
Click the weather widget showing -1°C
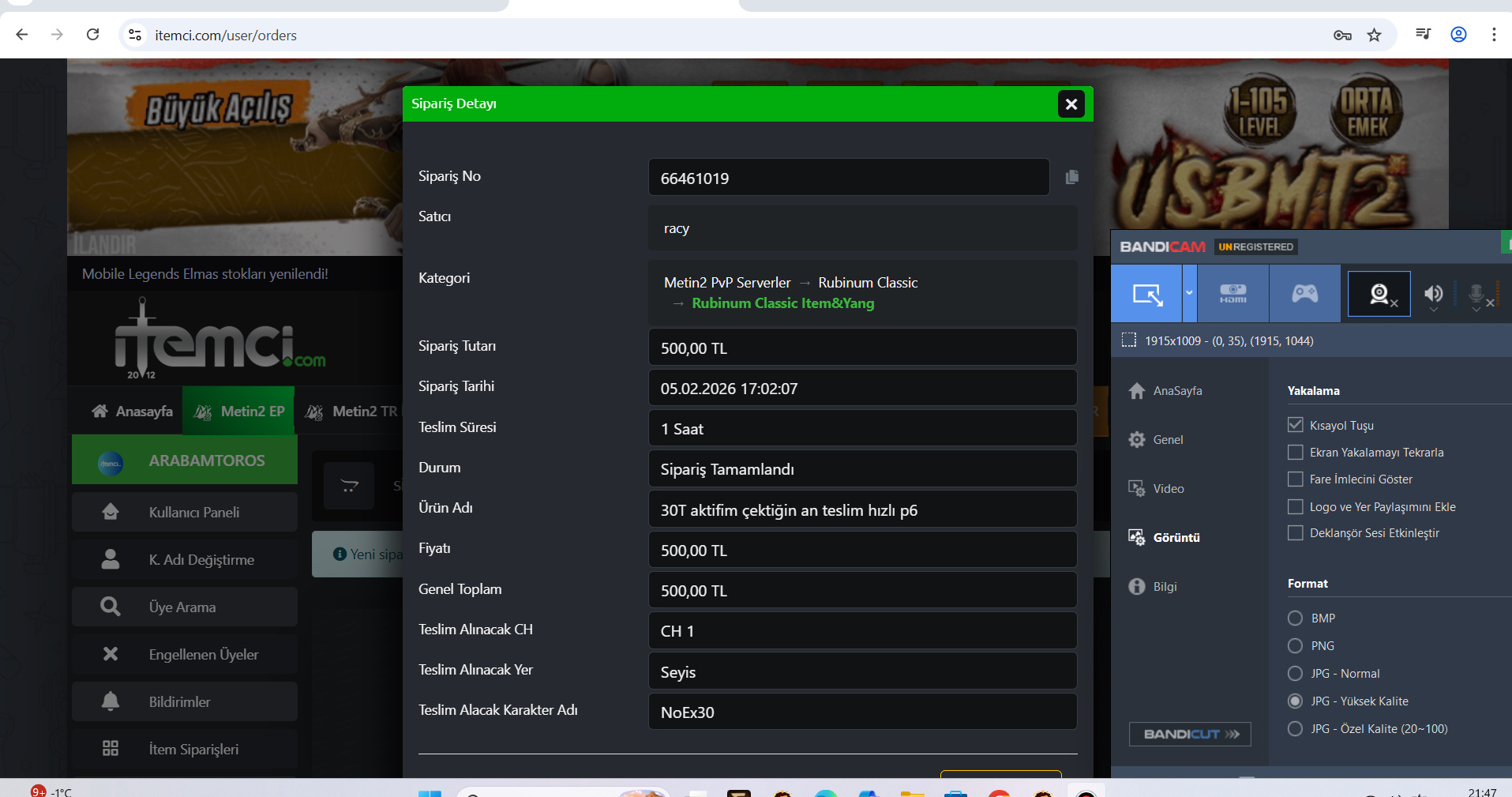(x=51, y=791)
